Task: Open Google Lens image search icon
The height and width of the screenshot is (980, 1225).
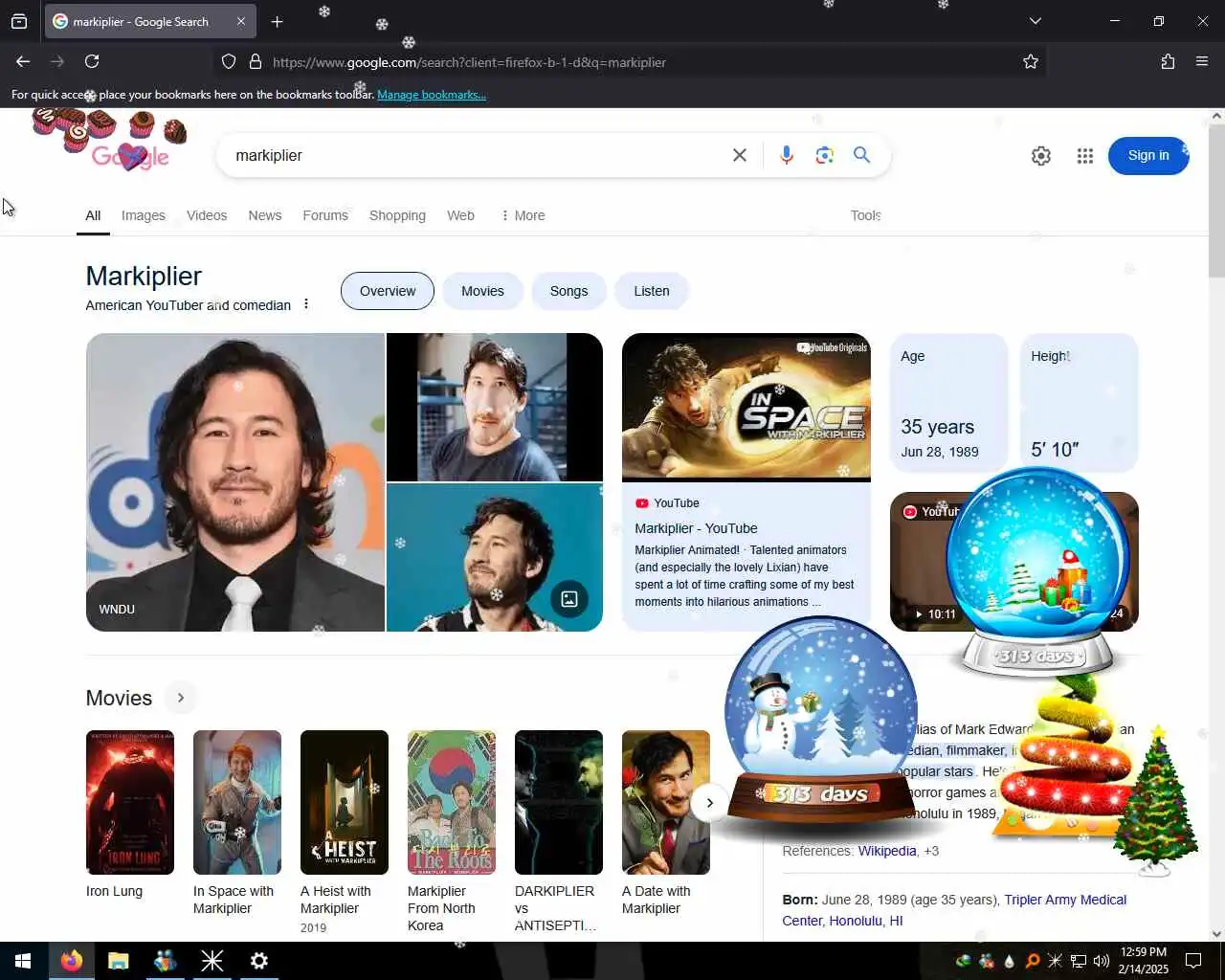Action: point(824,155)
